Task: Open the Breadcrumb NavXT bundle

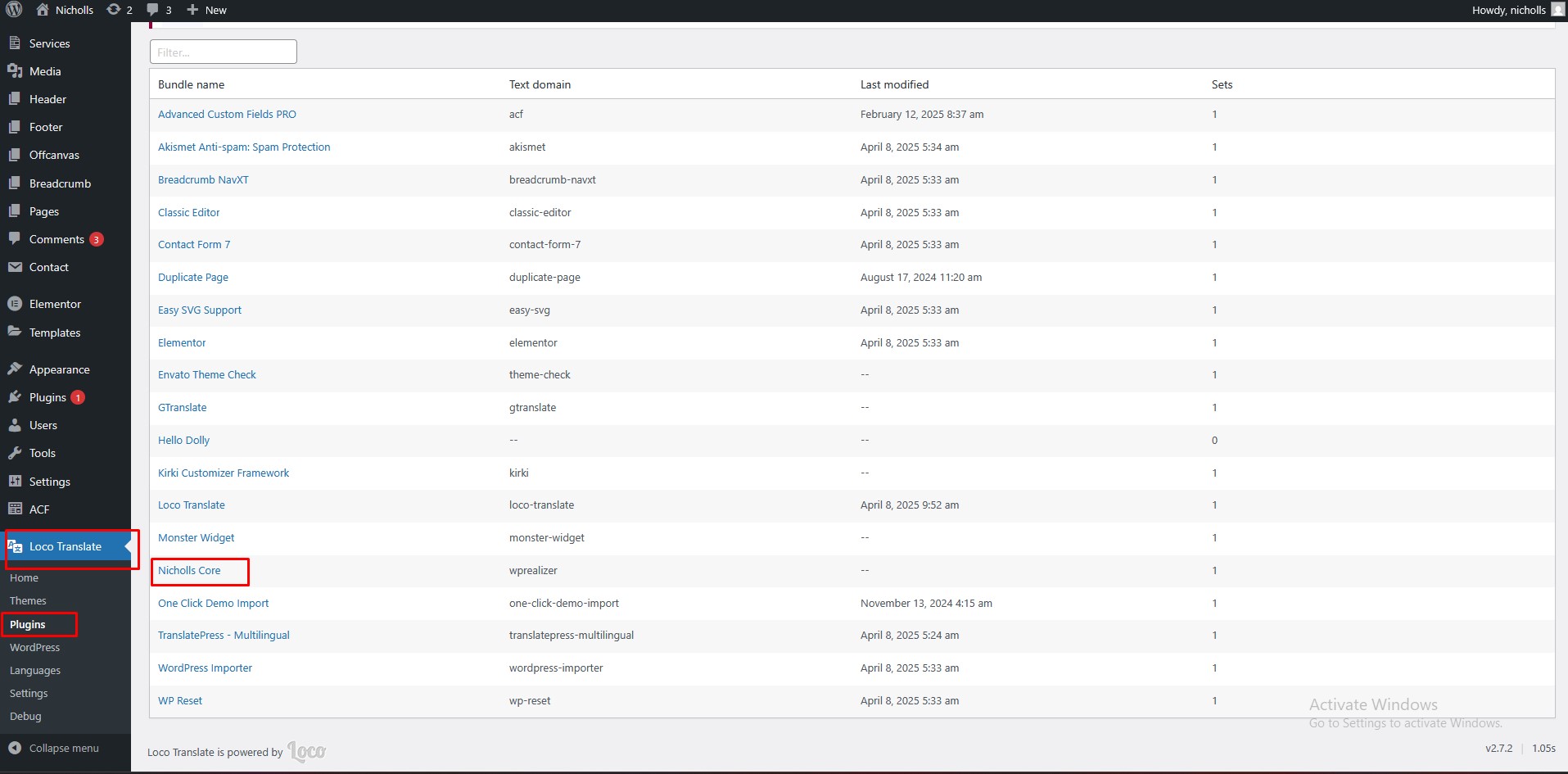Action: tap(203, 179)
